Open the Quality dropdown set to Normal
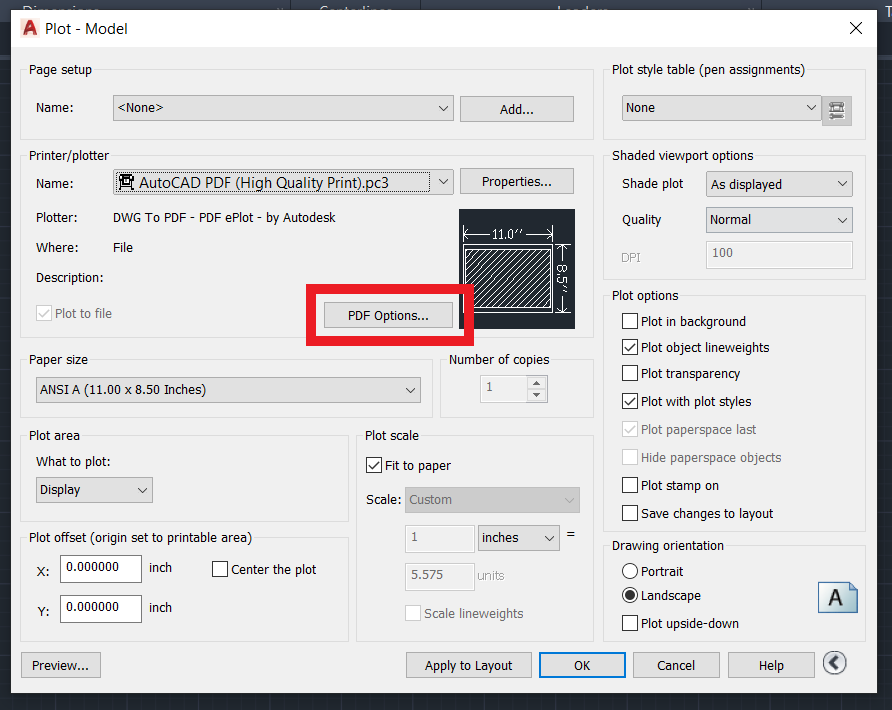892x710 pixels. coord(779,220)
